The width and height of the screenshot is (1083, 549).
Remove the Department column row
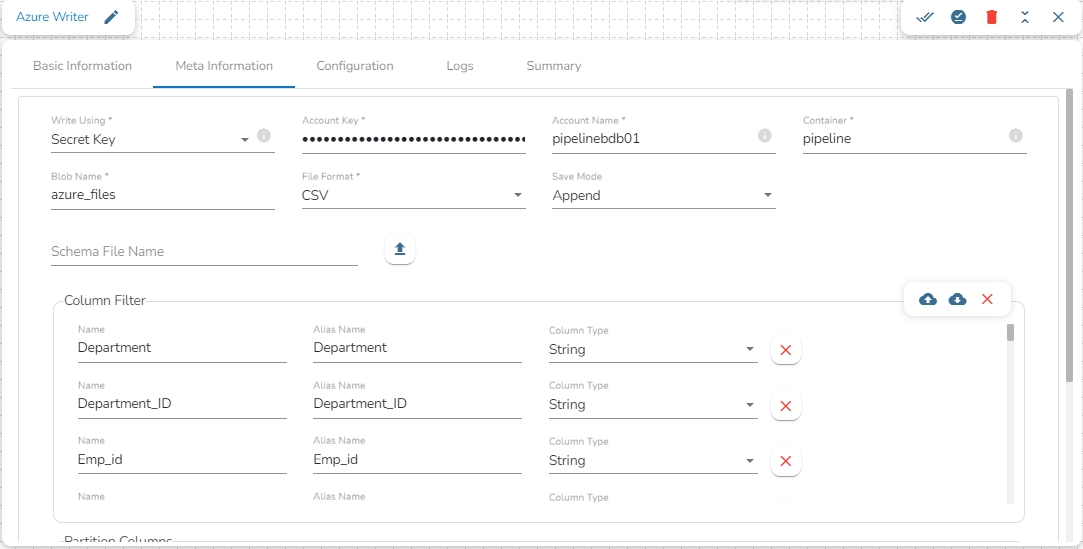pos(785,350)
